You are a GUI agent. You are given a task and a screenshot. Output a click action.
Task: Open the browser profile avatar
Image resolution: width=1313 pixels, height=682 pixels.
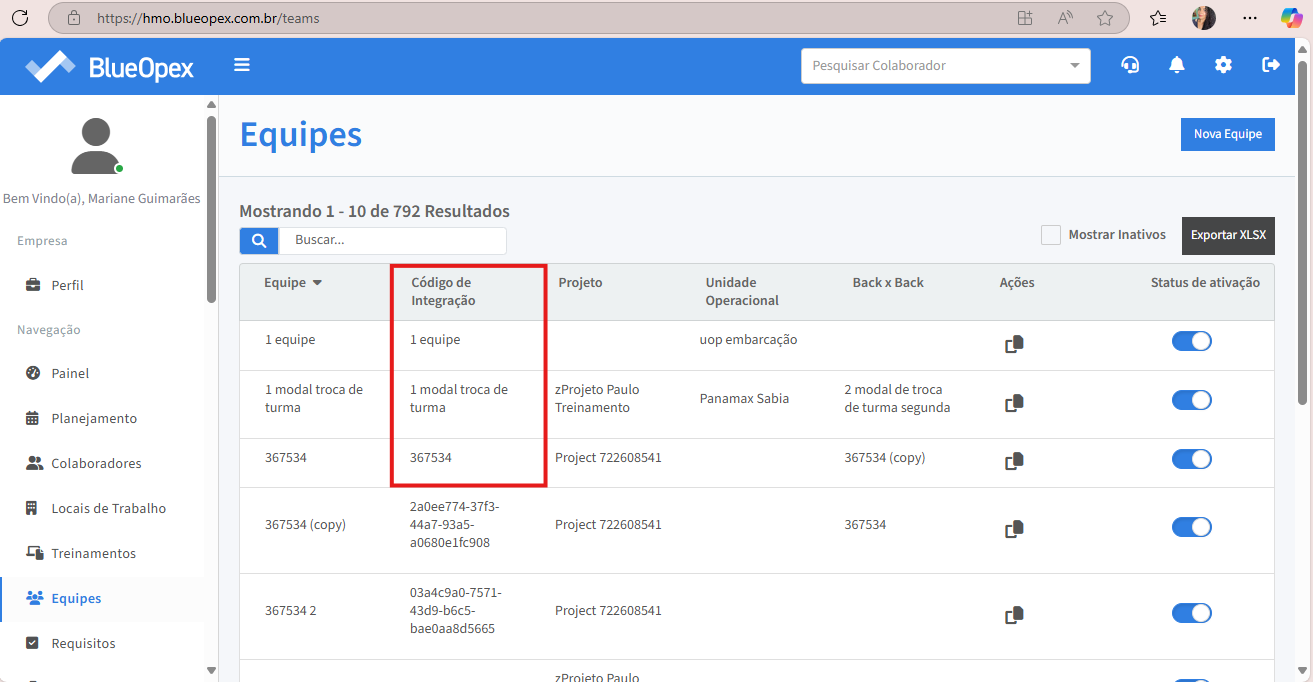(x=1204, y=18)
